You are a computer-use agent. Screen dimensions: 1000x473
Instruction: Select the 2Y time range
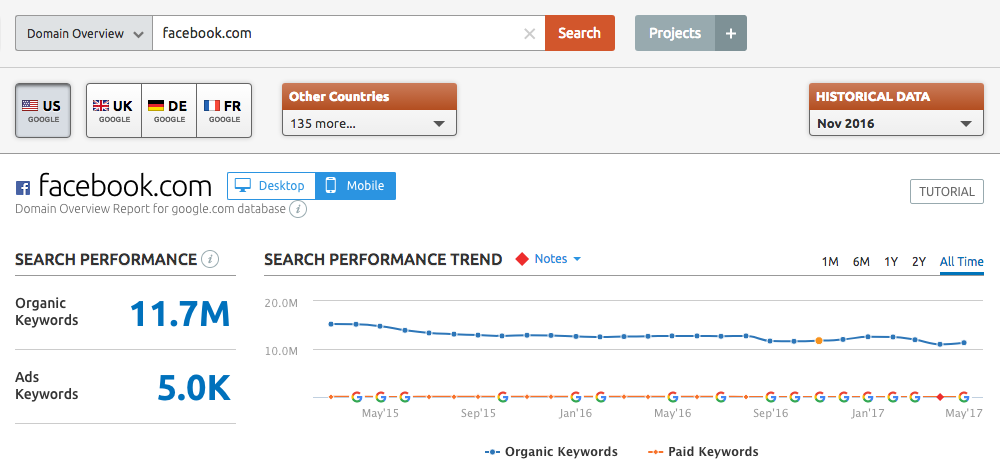[919, 261]
